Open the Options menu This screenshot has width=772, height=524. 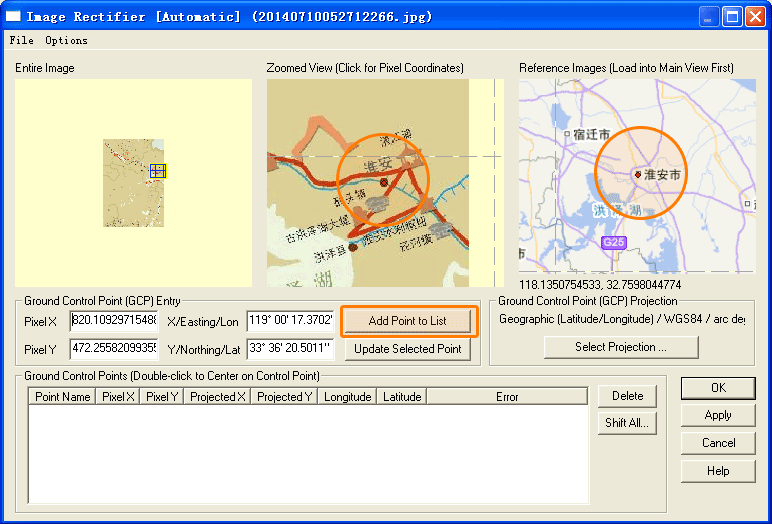tap(66, 40)
